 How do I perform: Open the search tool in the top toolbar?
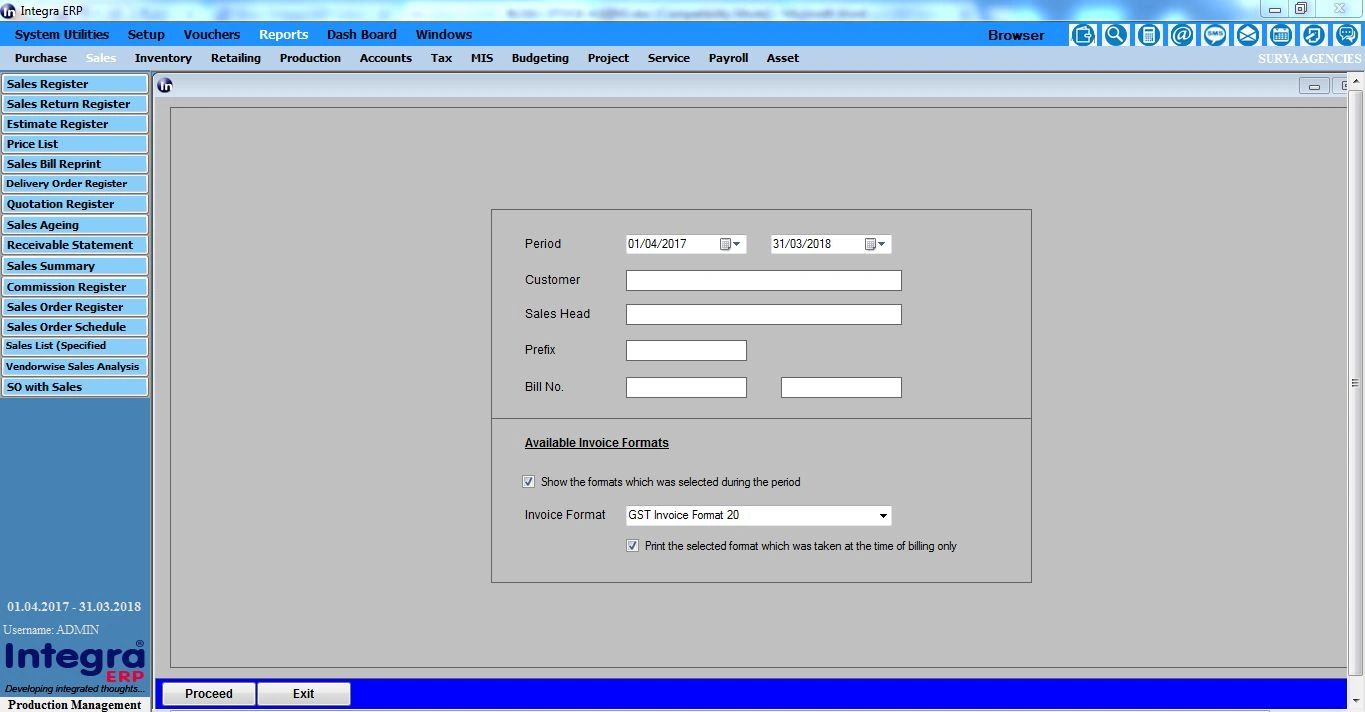click(x=1115, y=35)
